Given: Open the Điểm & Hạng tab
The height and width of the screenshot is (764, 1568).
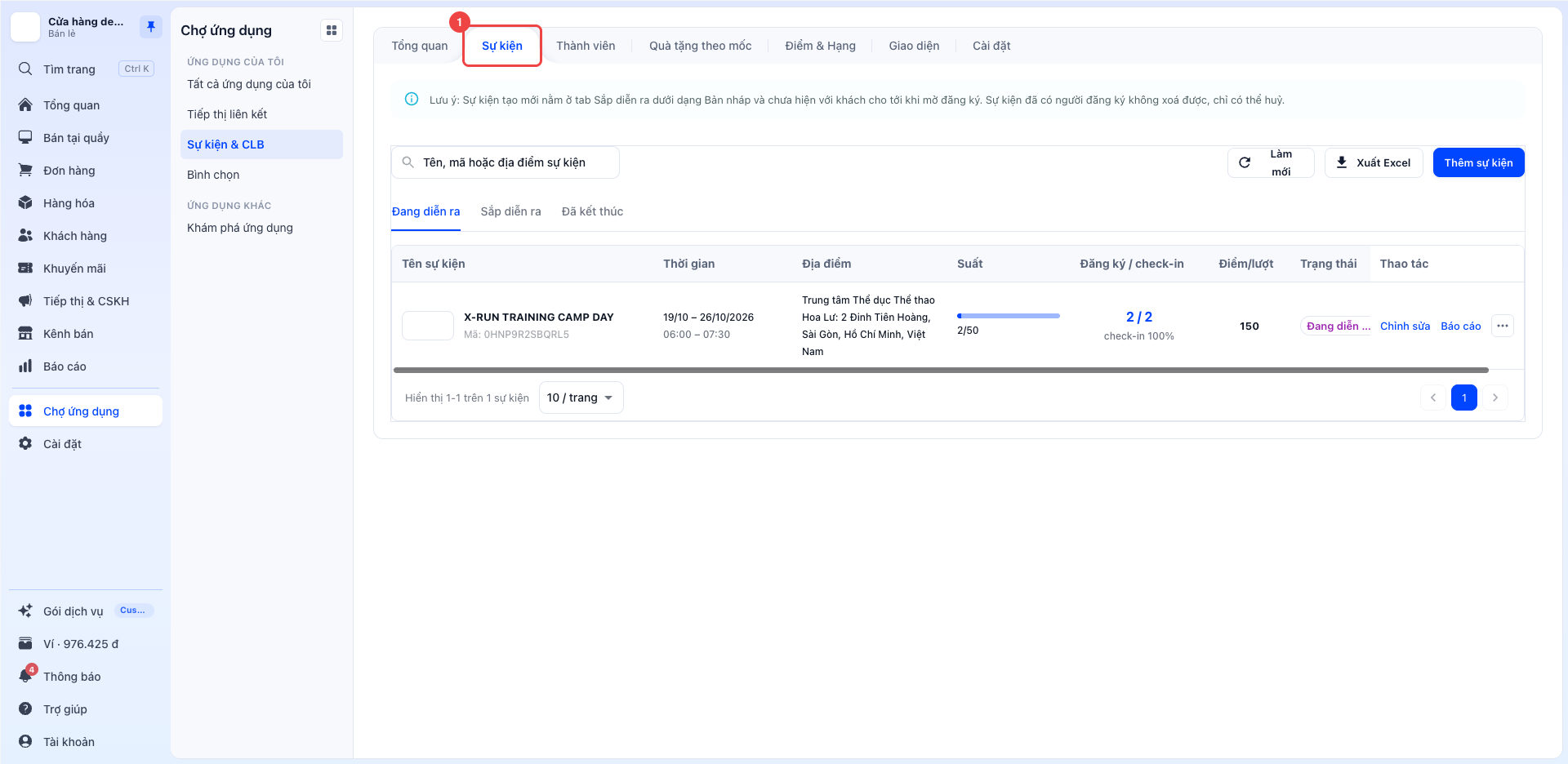Looking at the screenshot, I should coord(821,46).
